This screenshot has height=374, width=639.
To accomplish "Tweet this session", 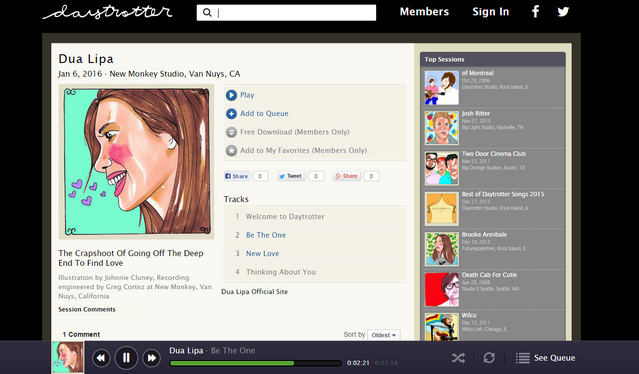I will click(x=291, y=176).
